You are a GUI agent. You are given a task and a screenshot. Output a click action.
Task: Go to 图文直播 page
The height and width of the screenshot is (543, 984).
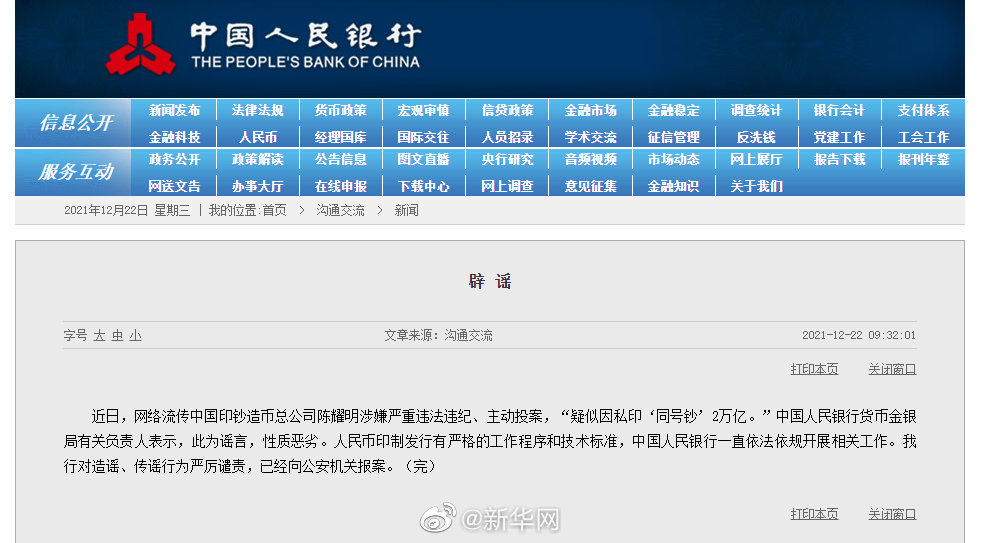(424, 159)
